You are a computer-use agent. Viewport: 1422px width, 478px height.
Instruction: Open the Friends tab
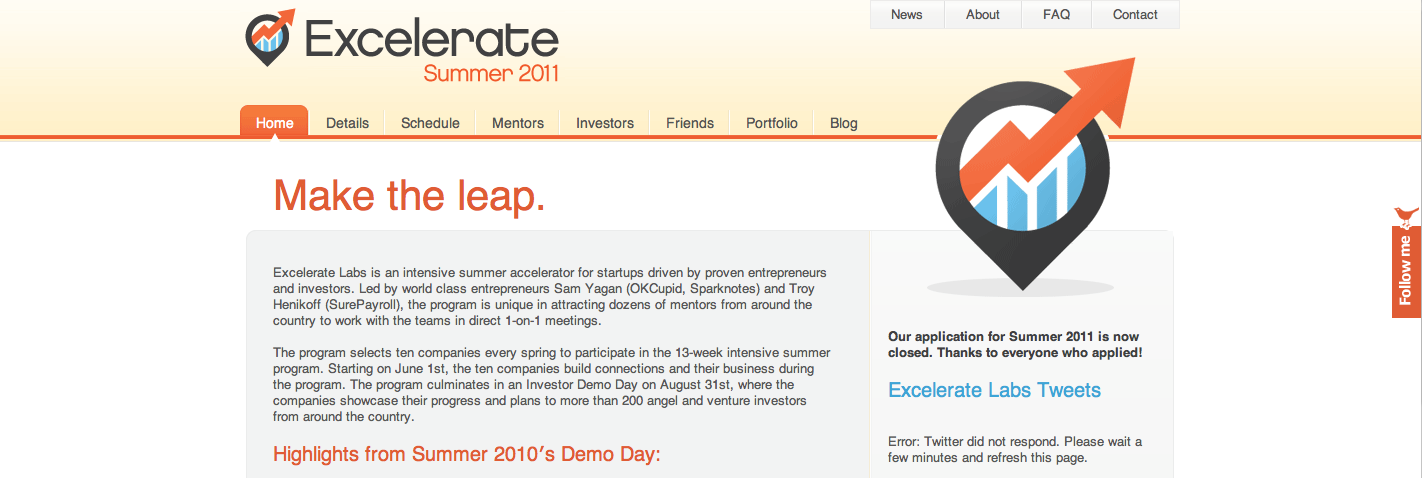pyautogui.click(x=690, y=123)
